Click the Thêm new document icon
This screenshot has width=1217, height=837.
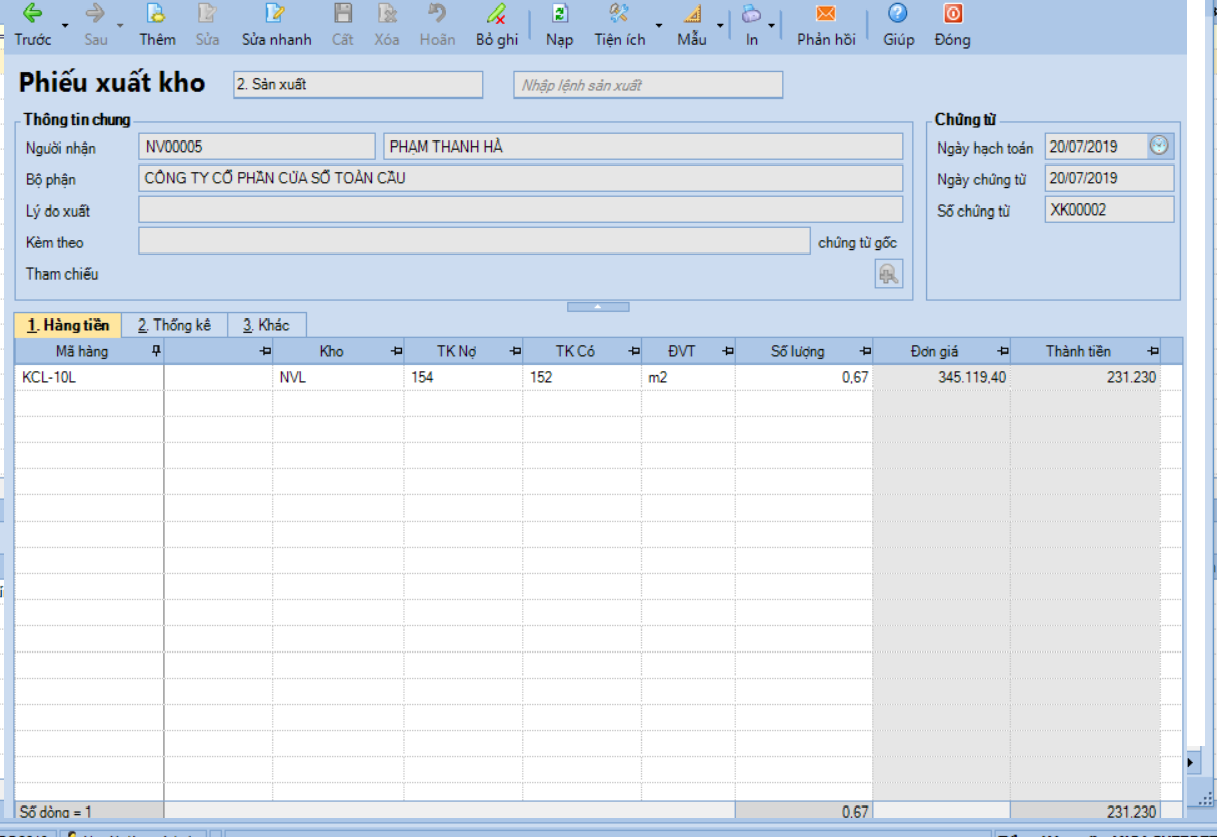[156, 14]
